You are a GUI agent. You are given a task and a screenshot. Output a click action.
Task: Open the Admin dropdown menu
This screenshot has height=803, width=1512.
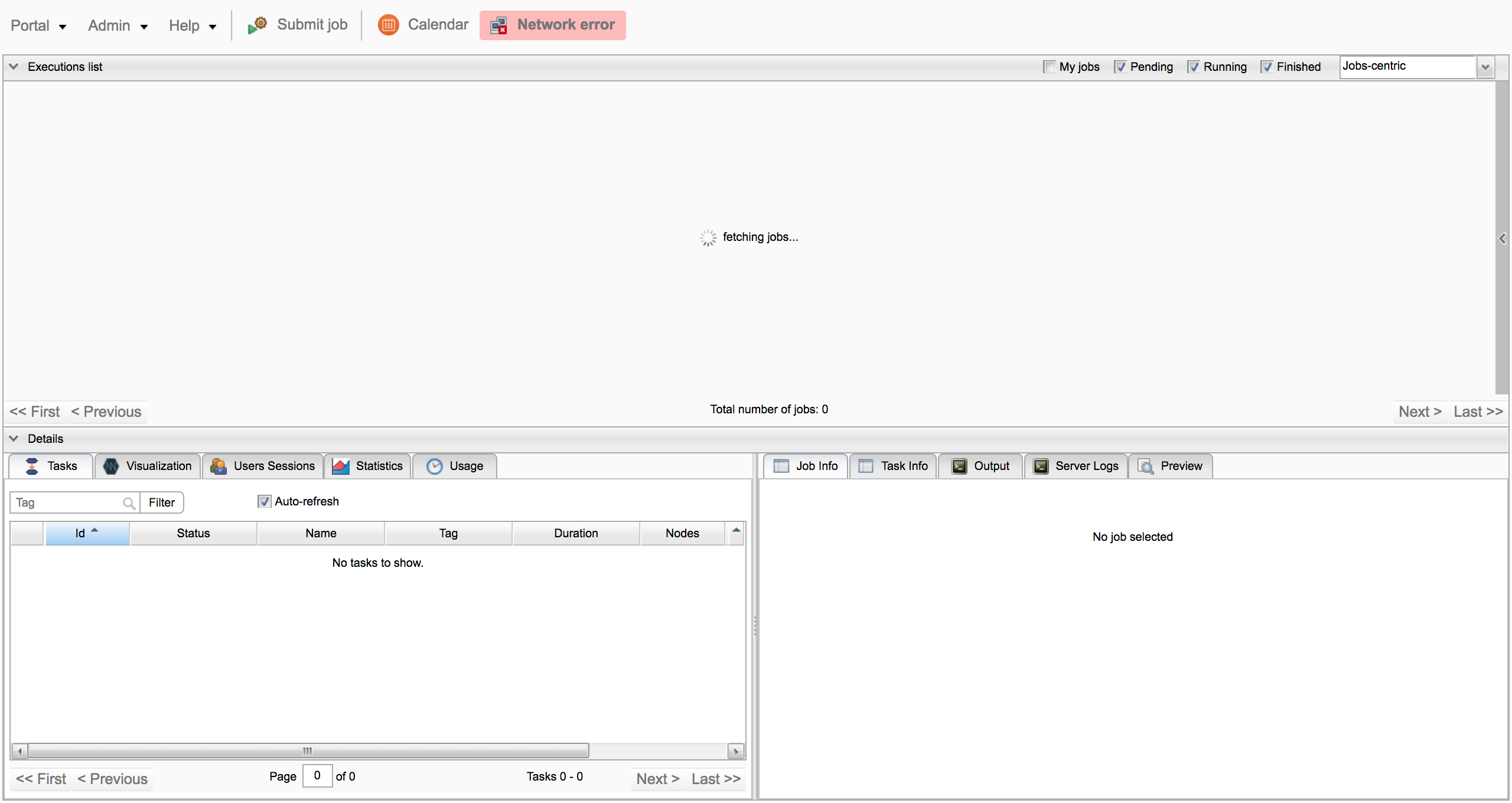(118, 25)
